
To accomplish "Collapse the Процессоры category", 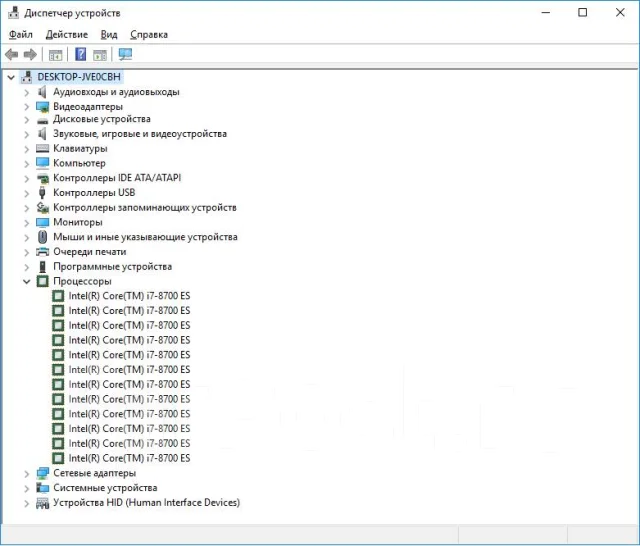I will coord(27,282).
